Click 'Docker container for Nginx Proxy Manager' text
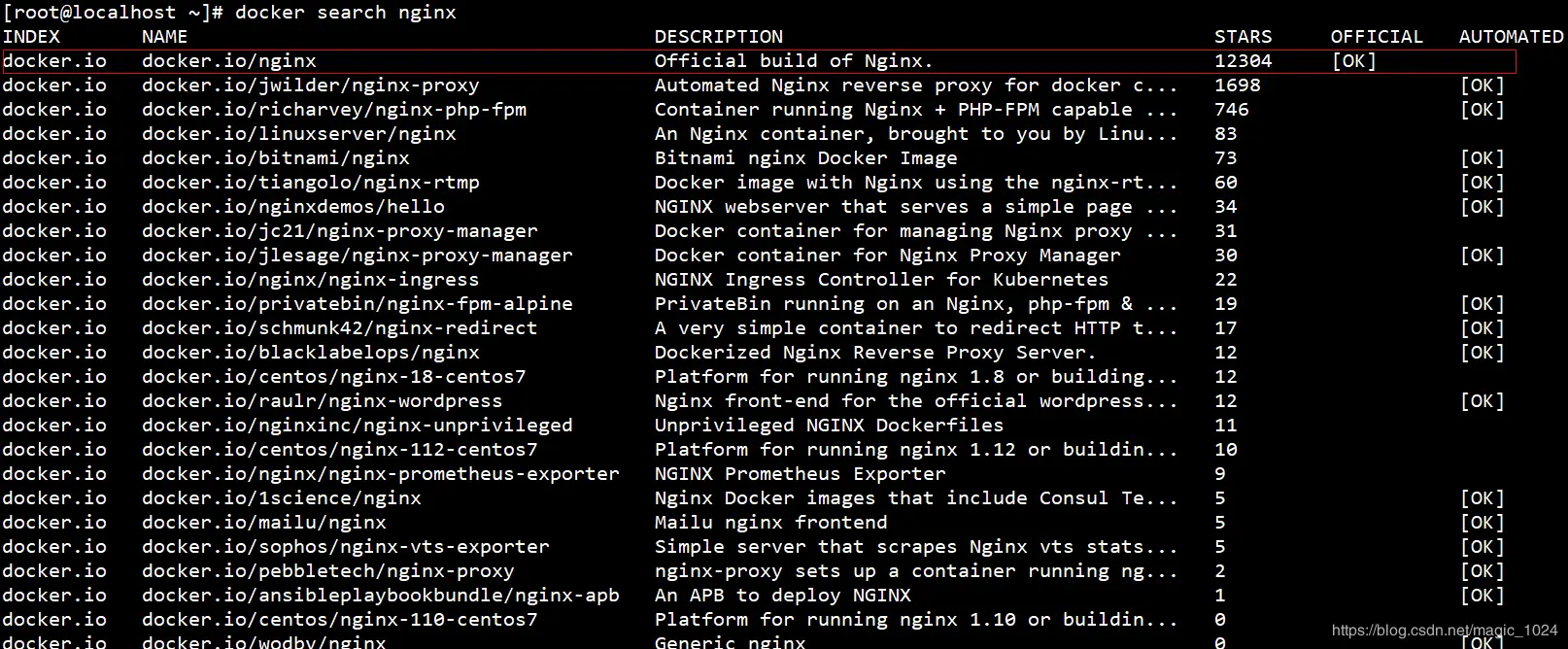Image resolution: width=1568 pixels, height=649 pixels. tap(888, 256)
